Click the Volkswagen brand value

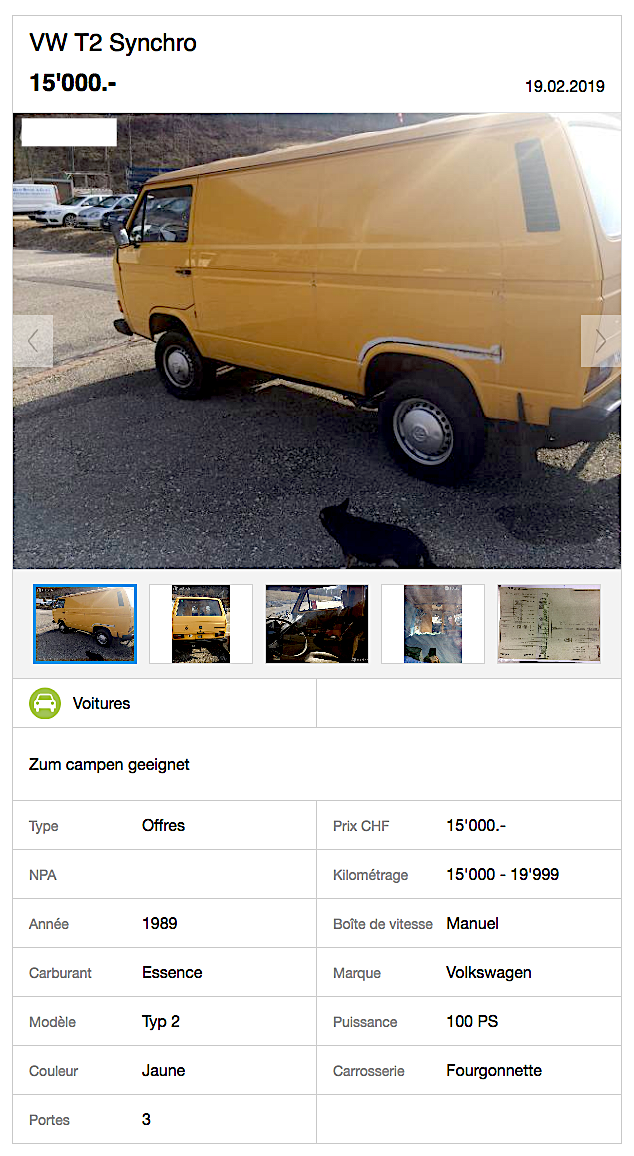click(x=489, y=972)
